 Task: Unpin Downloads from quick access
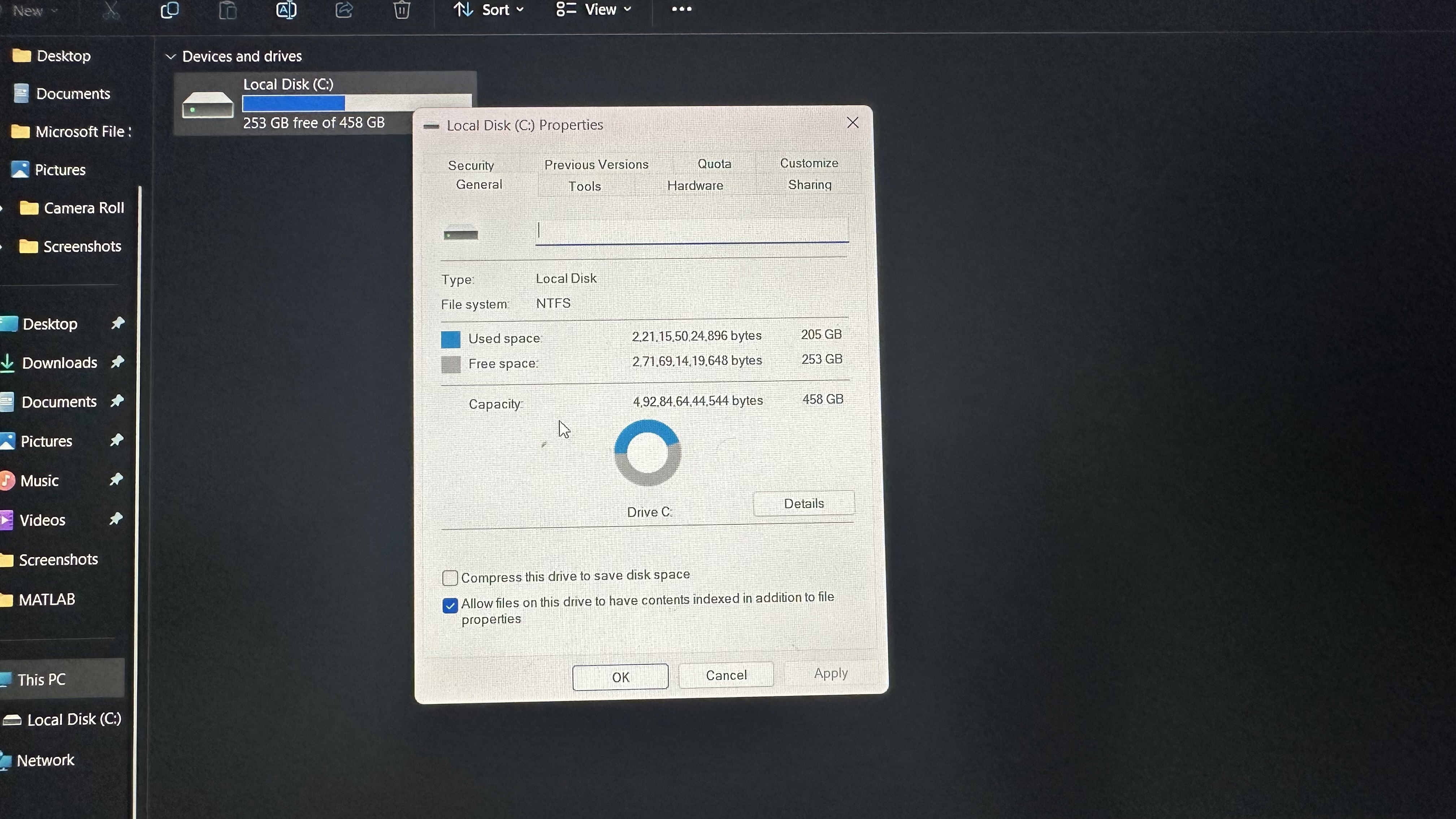point(118,362)
